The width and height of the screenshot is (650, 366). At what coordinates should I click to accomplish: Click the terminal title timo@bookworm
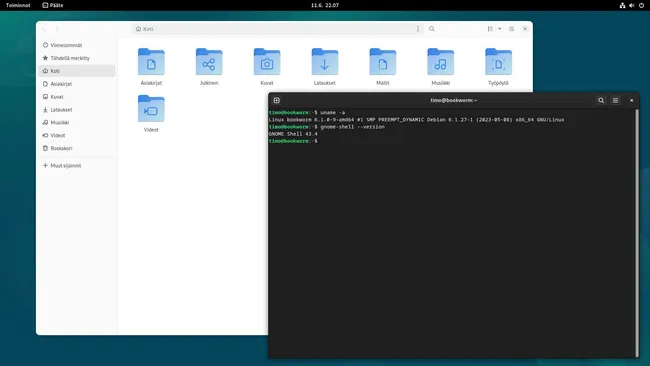tap(454, 100)
